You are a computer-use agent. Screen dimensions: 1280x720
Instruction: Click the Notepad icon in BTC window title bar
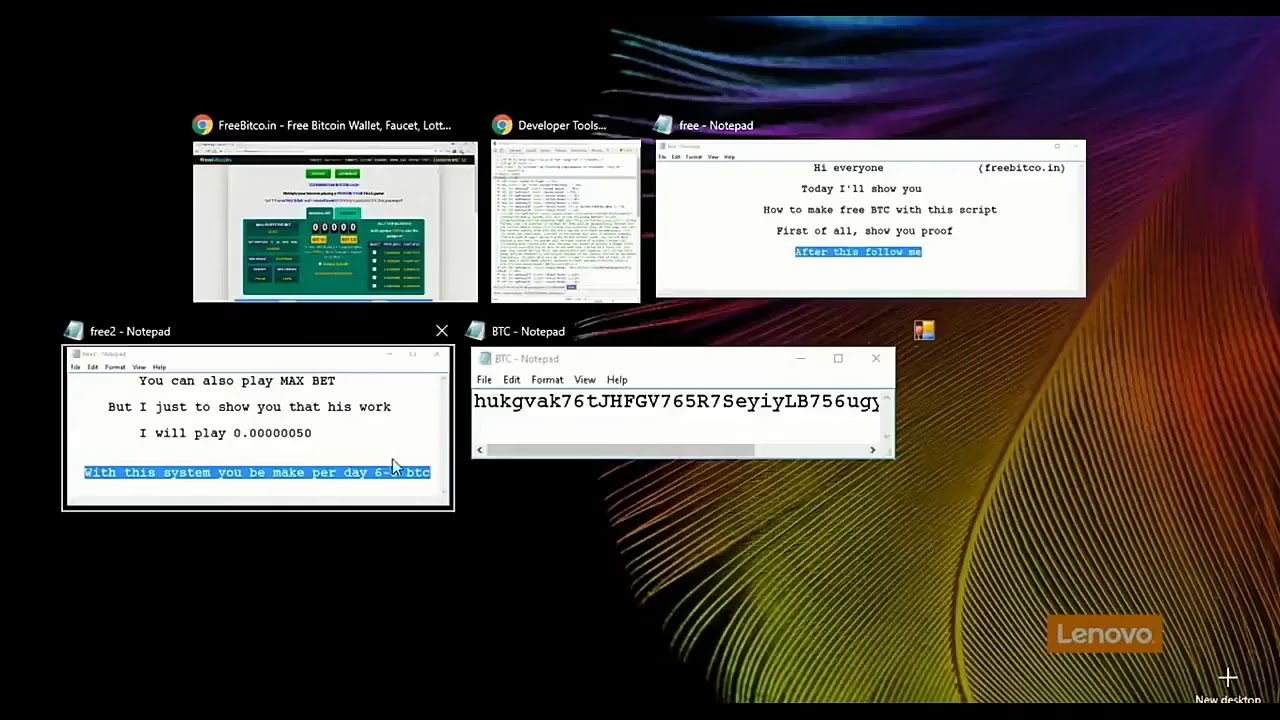[x=487, y=358]
